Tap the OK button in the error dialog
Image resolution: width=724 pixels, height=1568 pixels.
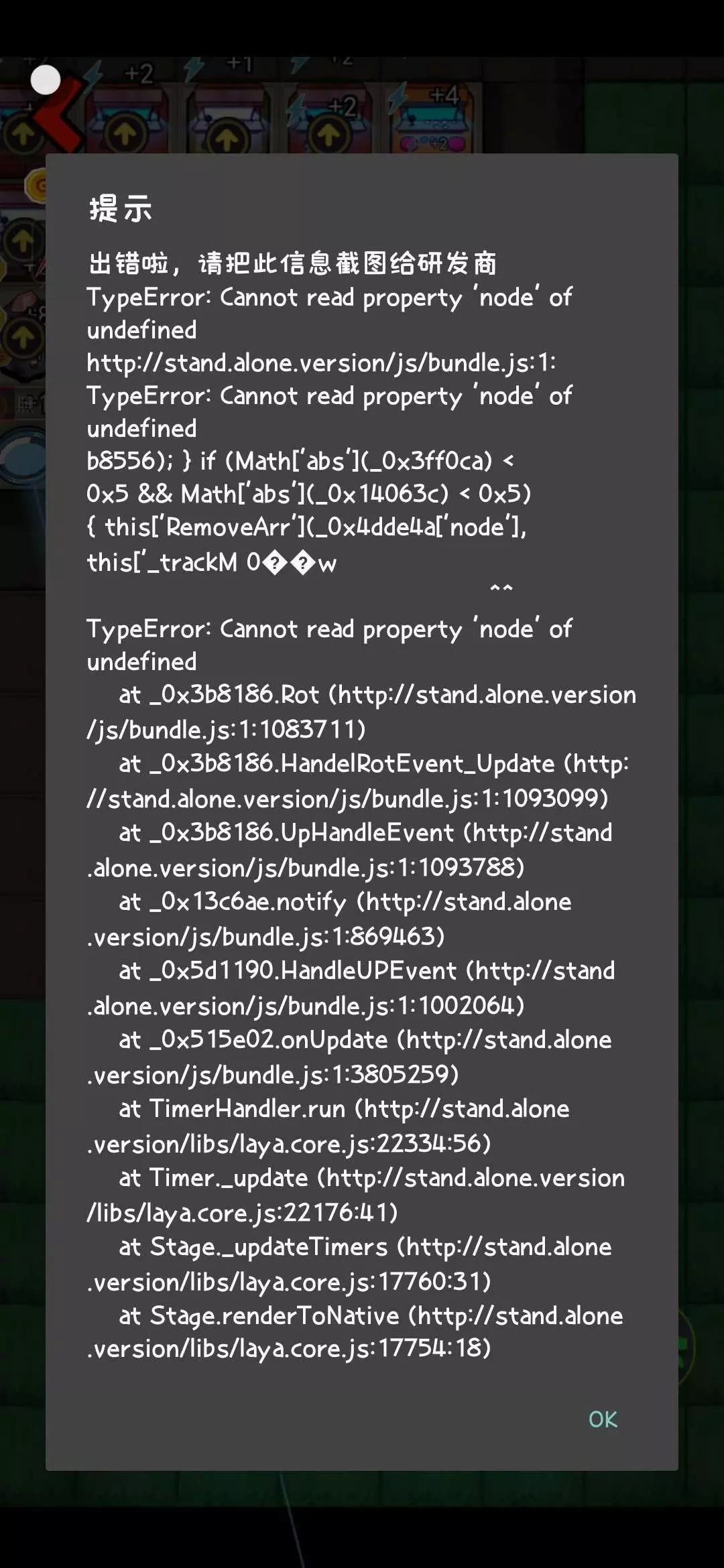(603, 1419)
